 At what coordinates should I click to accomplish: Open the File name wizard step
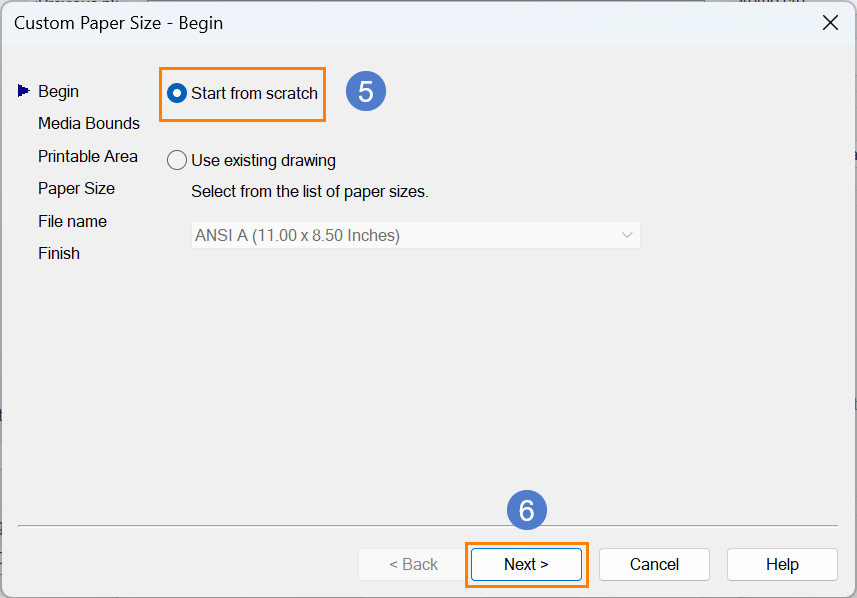click(x=72, y=221)
